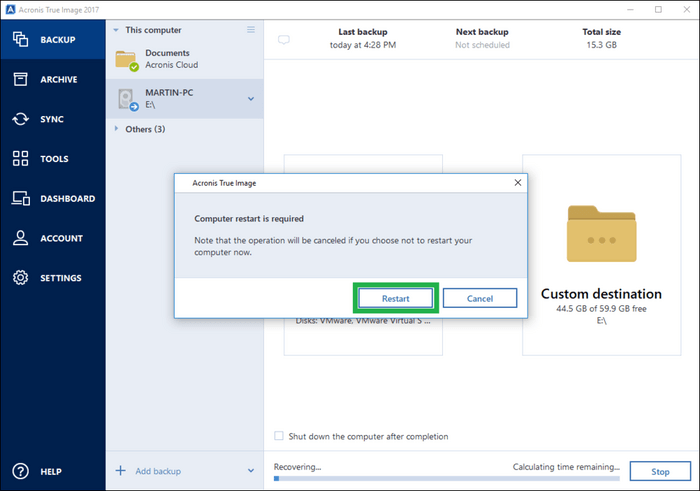
Task: Switch to the ARCHIVE tab label
Action: 59,79
